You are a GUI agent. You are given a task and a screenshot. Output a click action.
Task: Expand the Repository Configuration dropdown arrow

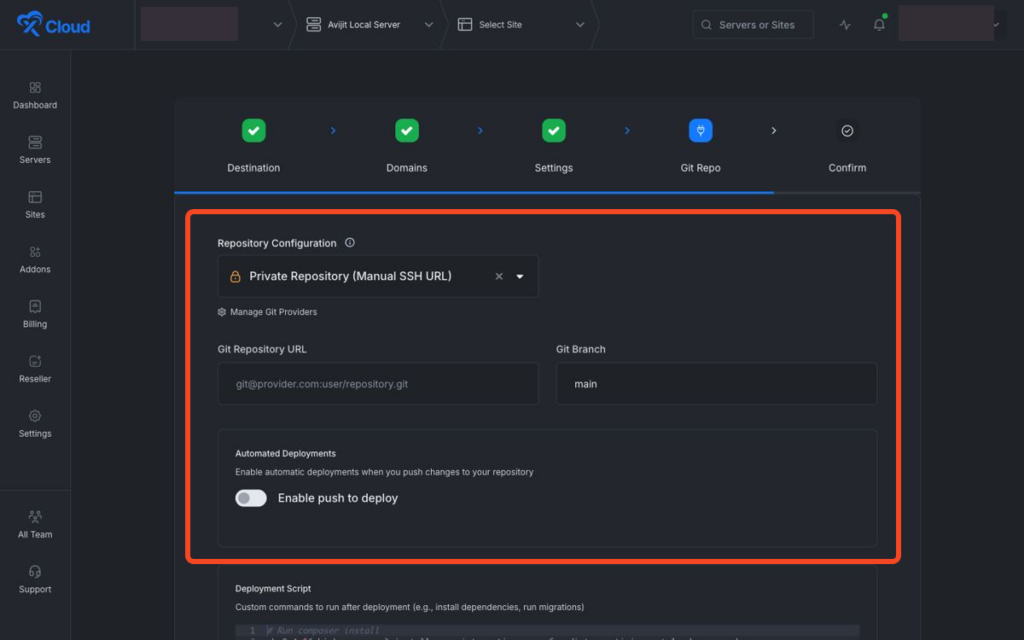tap(520, 276)
